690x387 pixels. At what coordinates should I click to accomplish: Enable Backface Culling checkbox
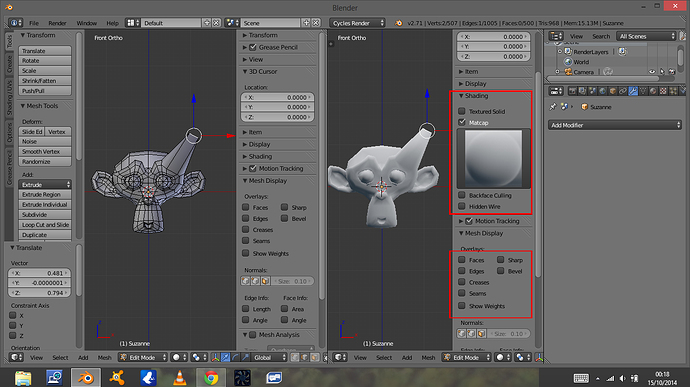click(462, 195)
